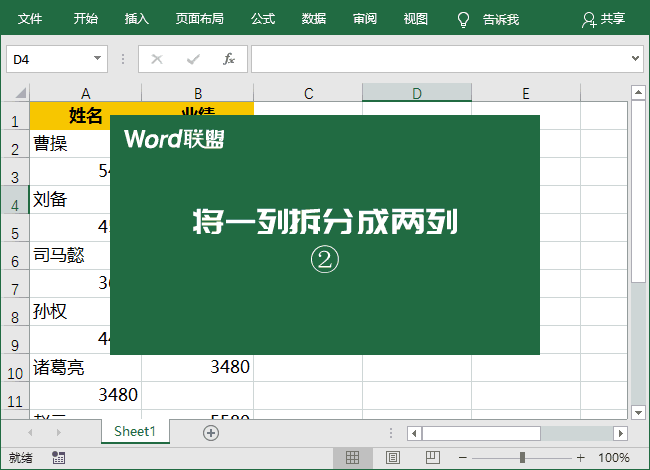Viewport: 650px width, 470px height.
Task: Add a new sheet with plus icon
Action: (211, 433)
